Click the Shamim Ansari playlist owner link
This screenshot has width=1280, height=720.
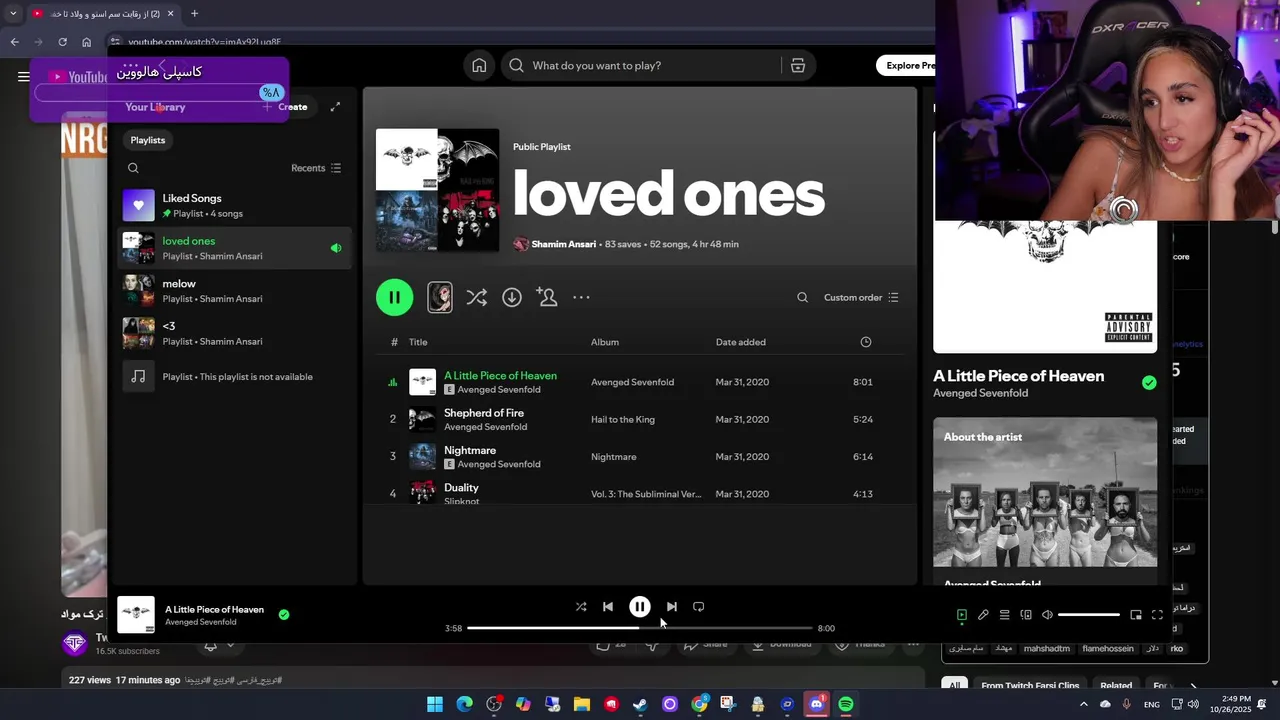pos(563,244)
